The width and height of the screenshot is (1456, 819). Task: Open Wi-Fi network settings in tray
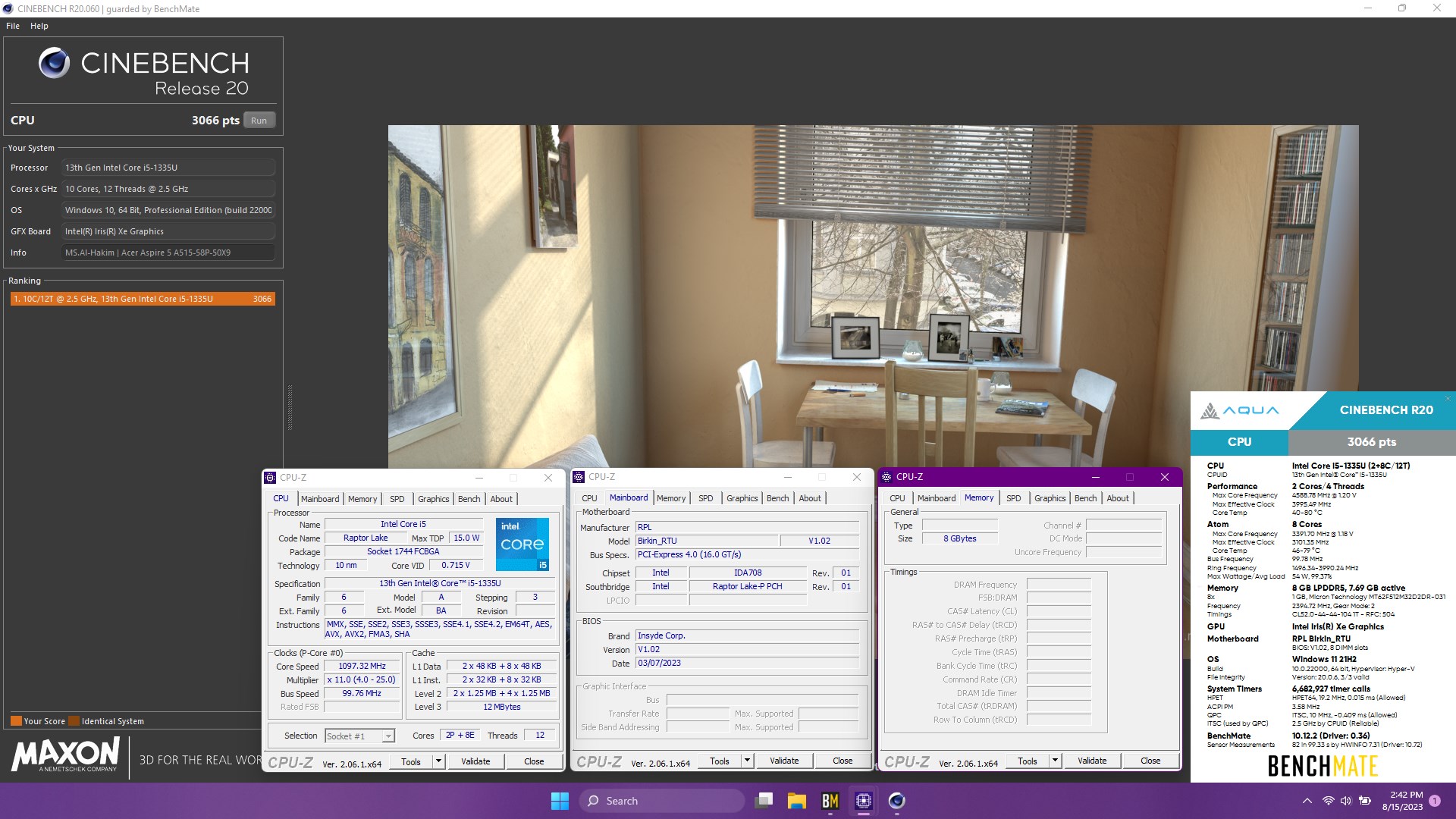click(x=1328, y=801)
